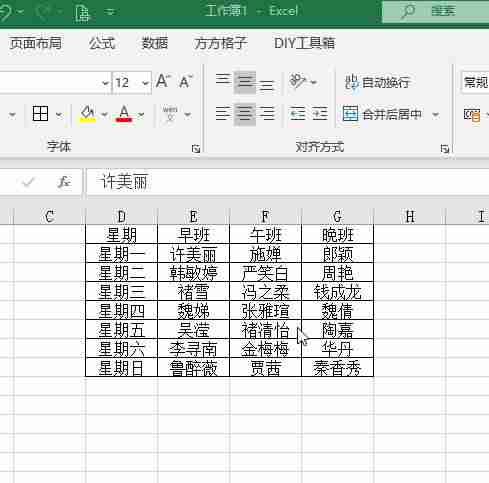Screen dimensions: 489x483
Task: Expand the borders dropdown arrow
Action: (x=59, y=115)
